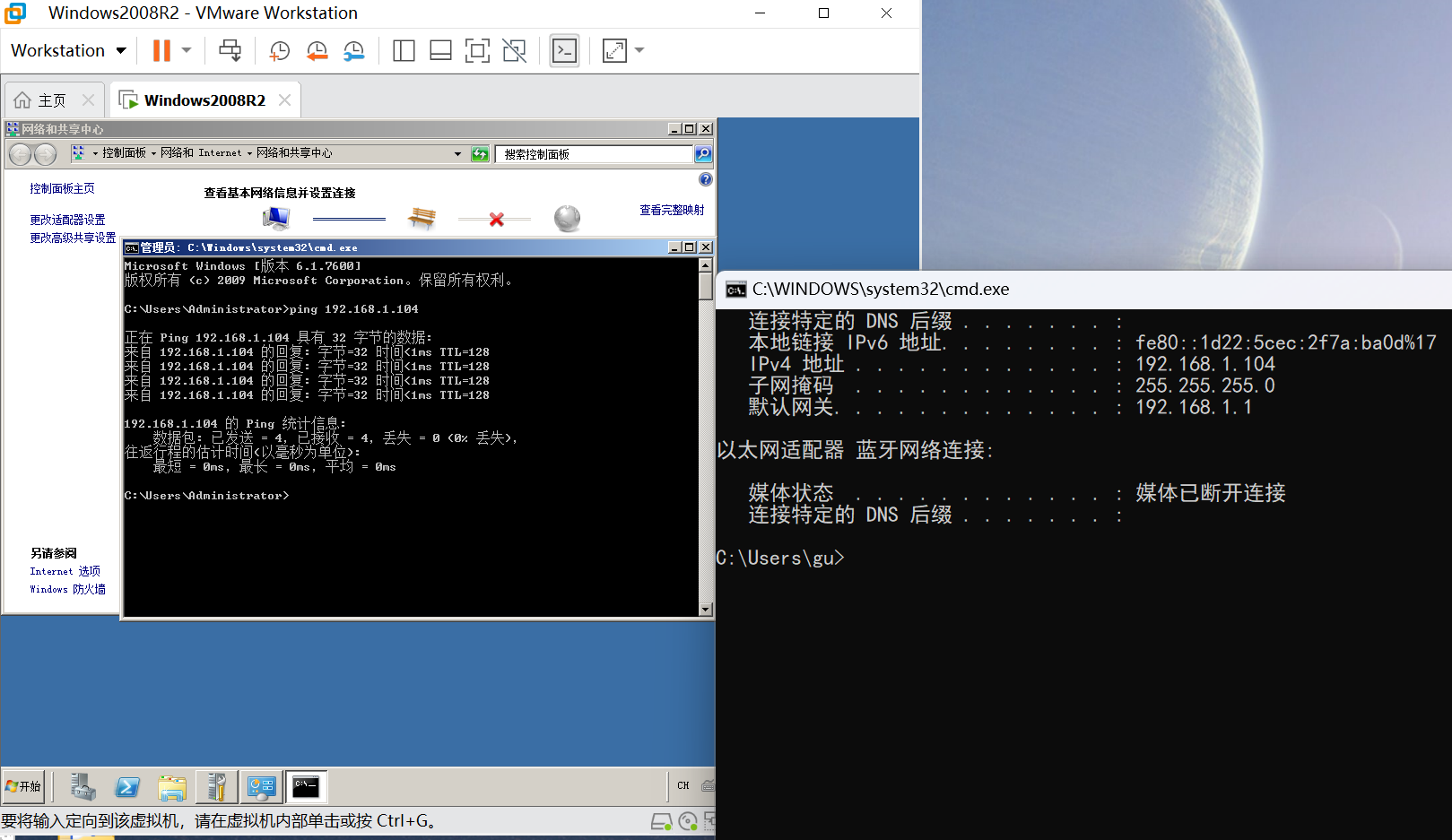Open 查看完整映射 link
The image size is (1452, 840).
pos(672,210)
